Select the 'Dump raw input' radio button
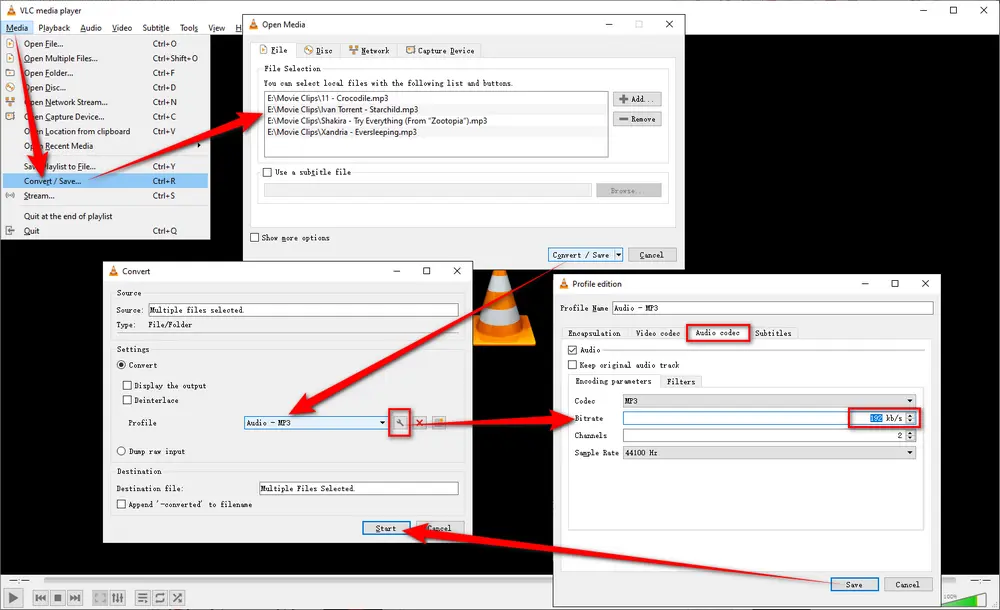The image size is (1000, 610). (x=122, y=451)
